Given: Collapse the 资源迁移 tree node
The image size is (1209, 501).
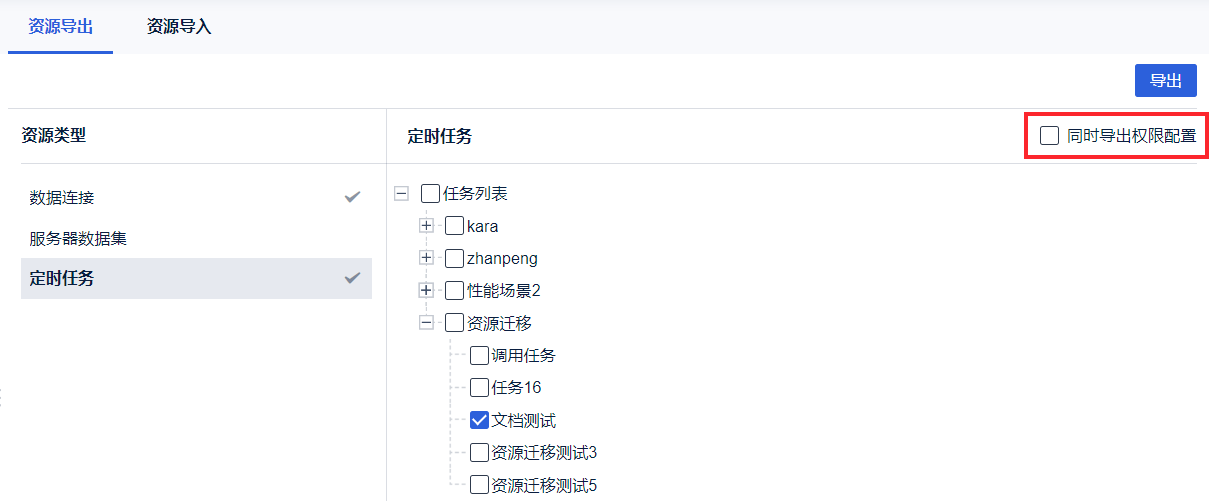Looking at the screenshot, I should click(427, 322).
